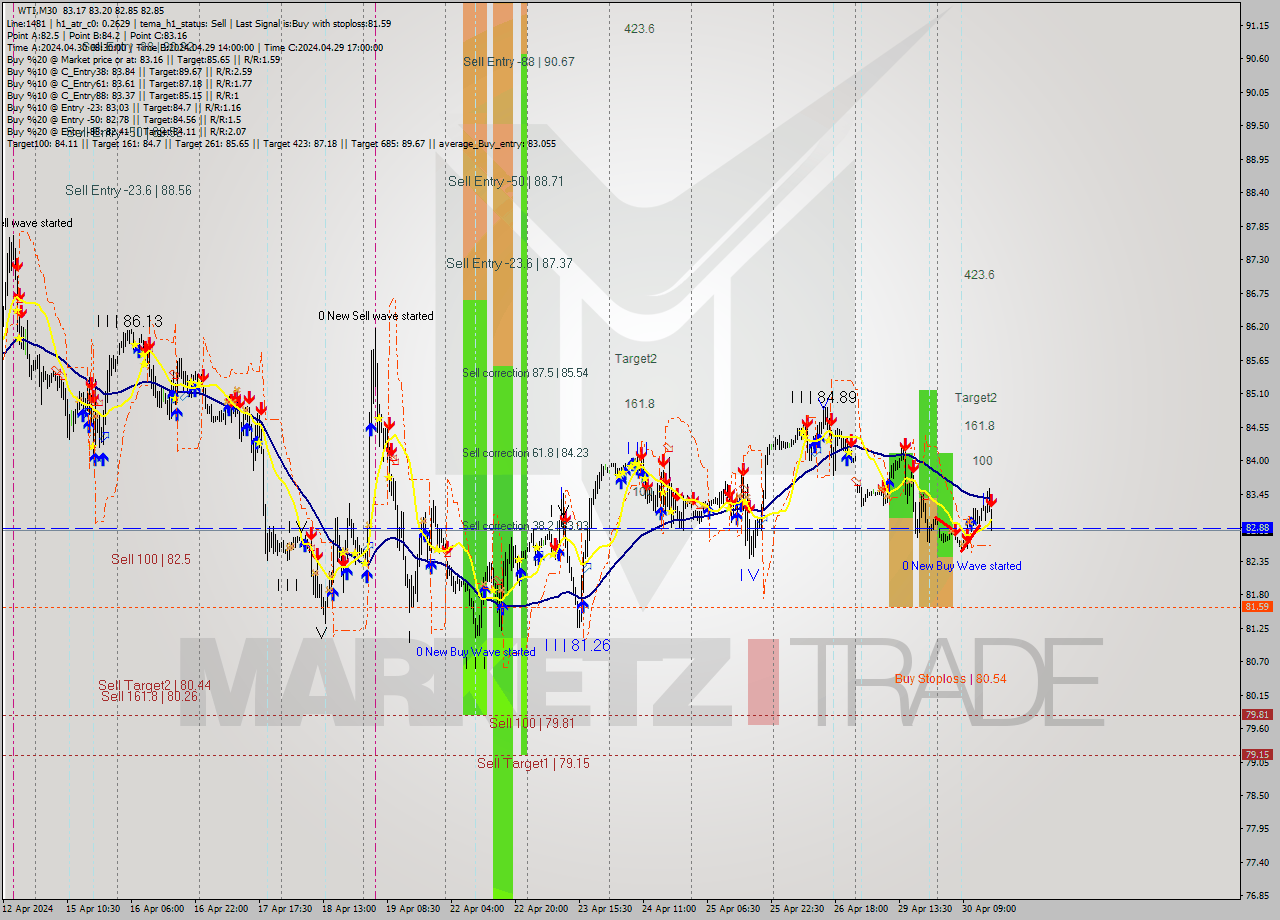Click the '15 Apr 10:30' time label
The width and height of the screenshot is (1280, 920).
point(92,909)
